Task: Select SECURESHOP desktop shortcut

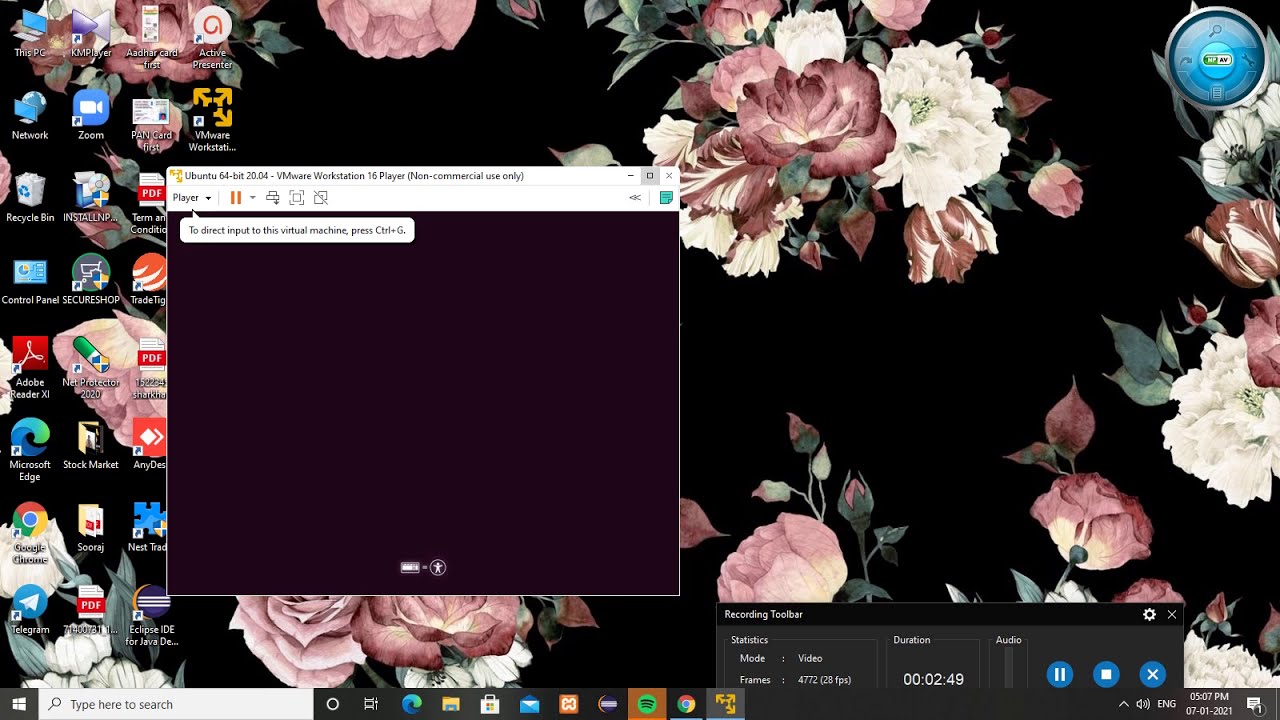Action: pos(91,281)
